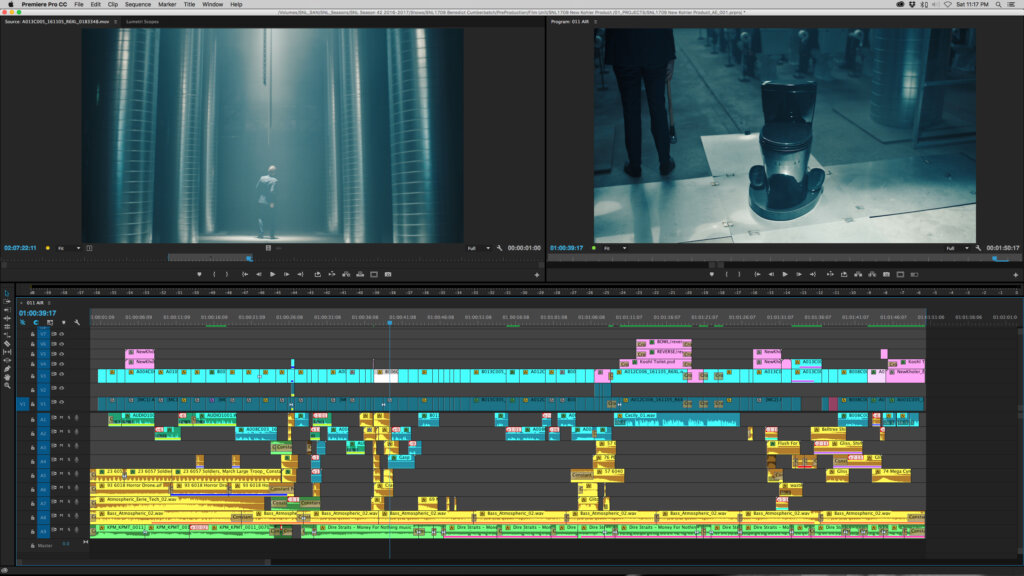Open the Apple menu
The image size is (1024, 576).
coord(10,5)
